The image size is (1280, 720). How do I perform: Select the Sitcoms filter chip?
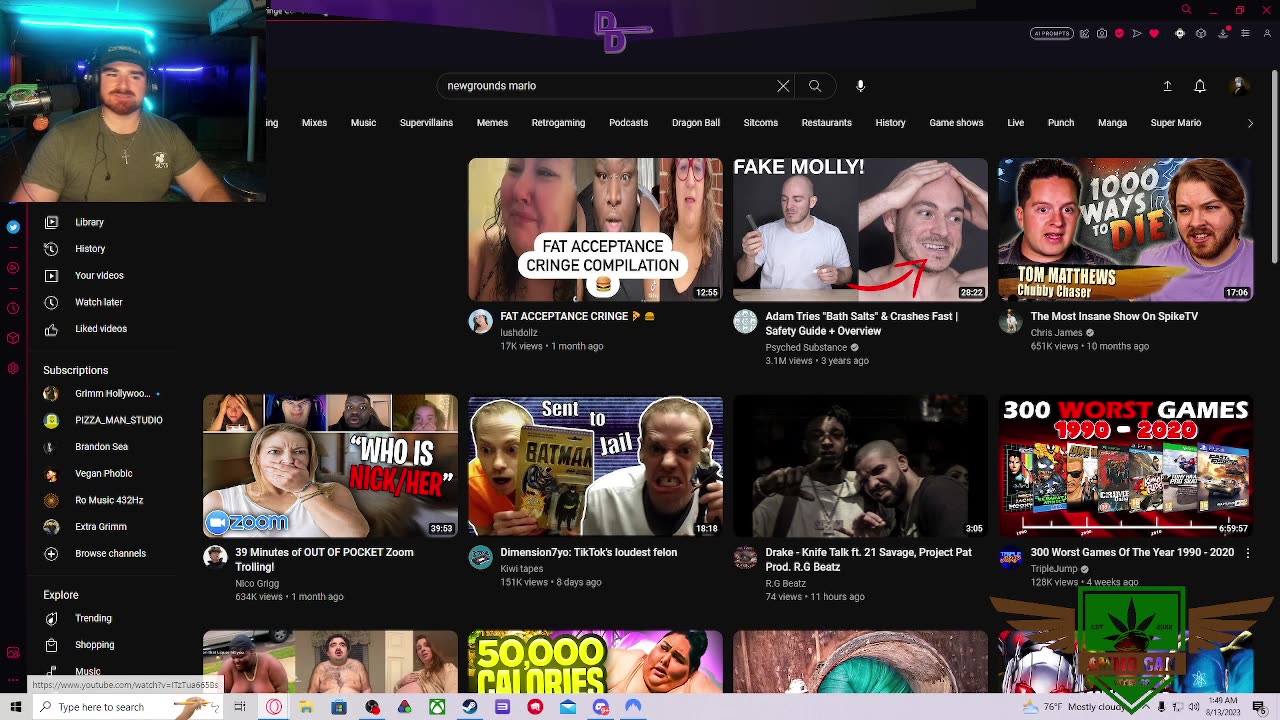point(760,123)
